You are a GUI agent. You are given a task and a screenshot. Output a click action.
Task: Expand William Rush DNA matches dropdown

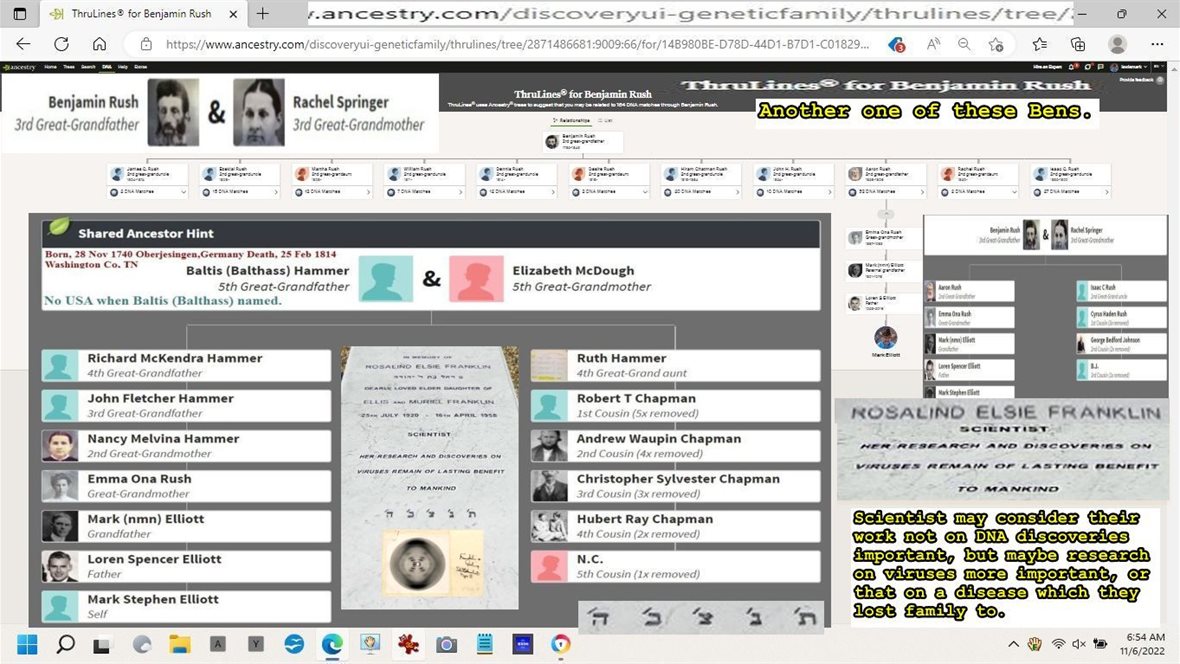[x=461, y=191]
